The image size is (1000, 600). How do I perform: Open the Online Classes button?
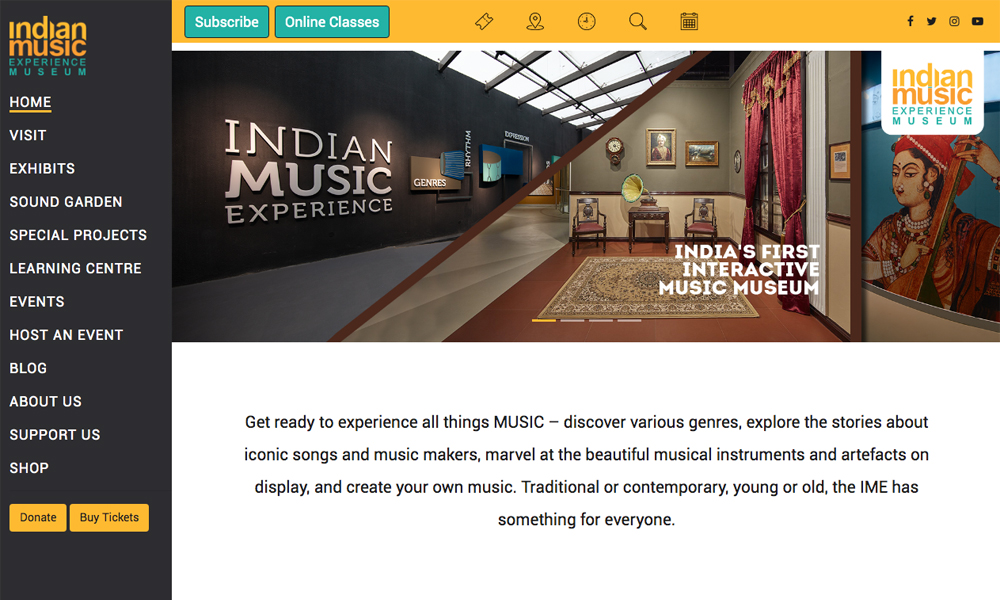[x=332, y=22]
